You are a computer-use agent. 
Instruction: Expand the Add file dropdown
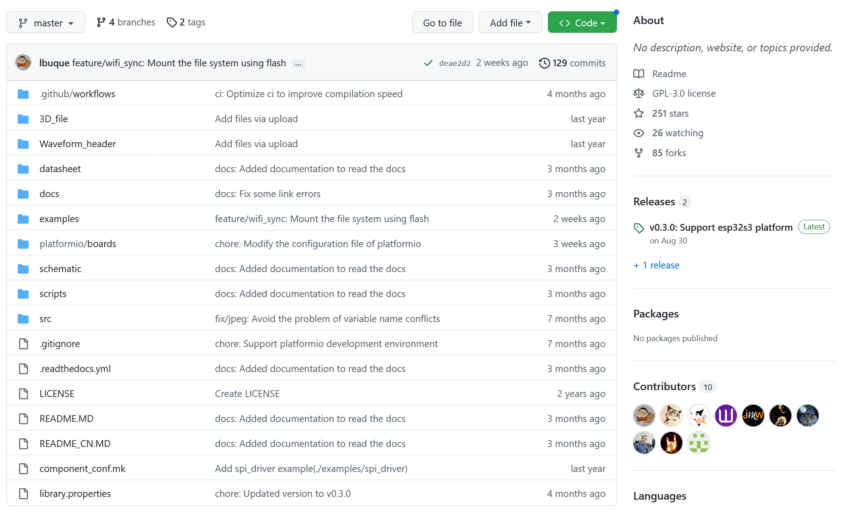[510, 22]
